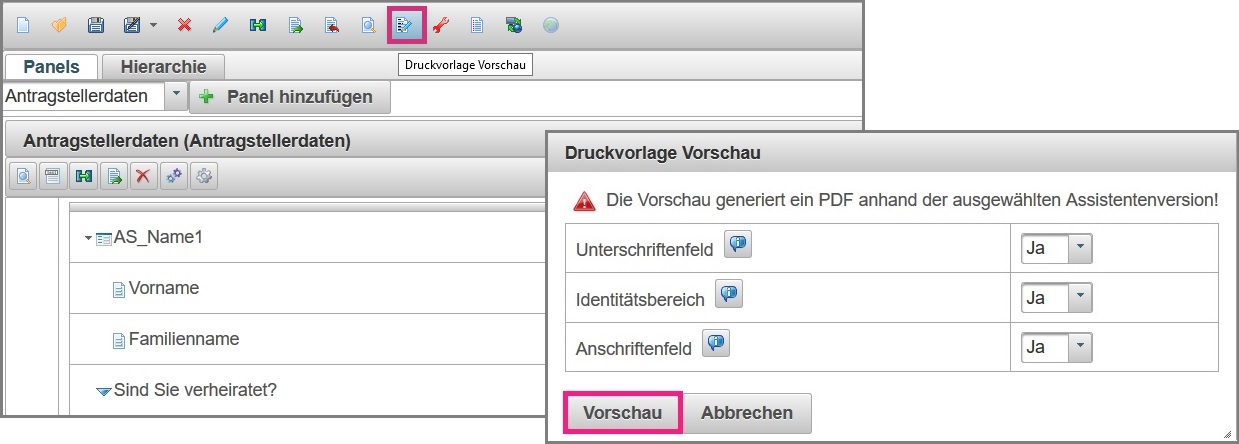Viewport: 1239px width, 444px height.
Task: Click the red X delete icon in top toolbar
Action: coord(184,25)
